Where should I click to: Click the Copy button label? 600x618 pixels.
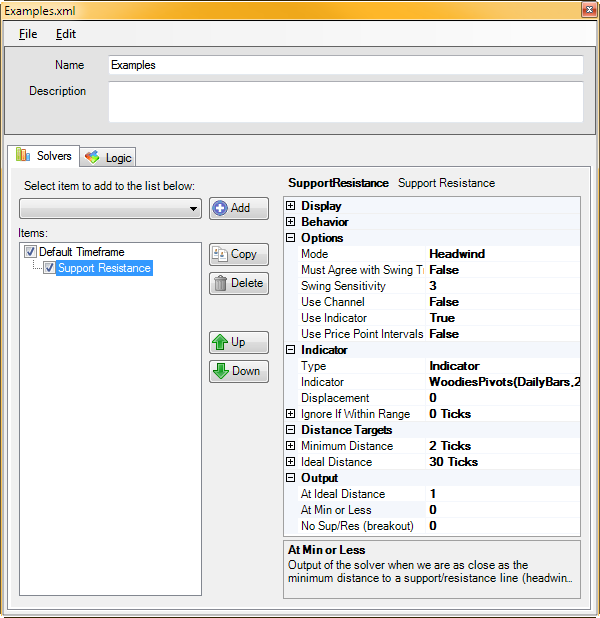[244, 254]
